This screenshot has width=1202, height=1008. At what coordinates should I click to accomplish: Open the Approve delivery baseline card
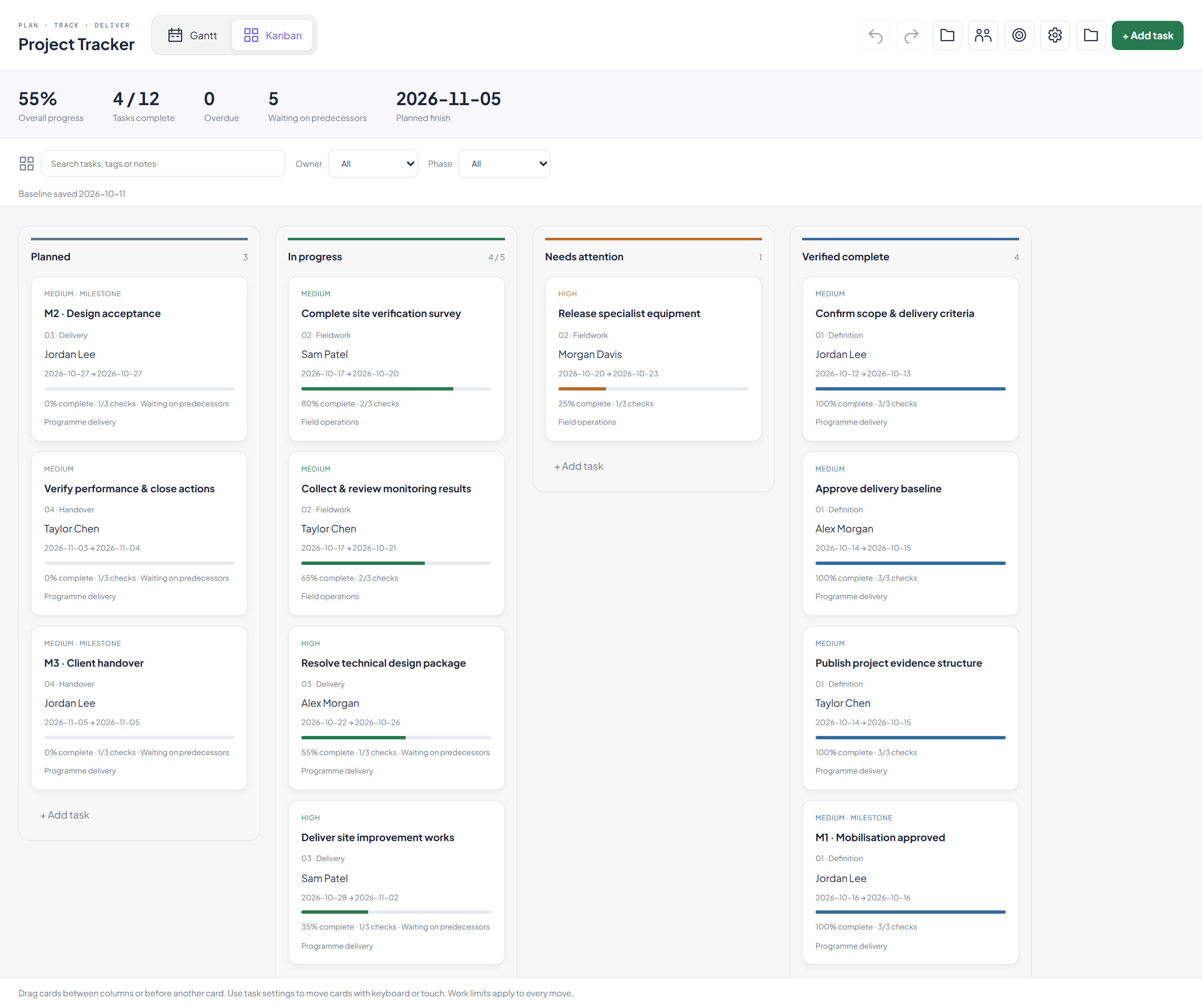pos(910,534)
